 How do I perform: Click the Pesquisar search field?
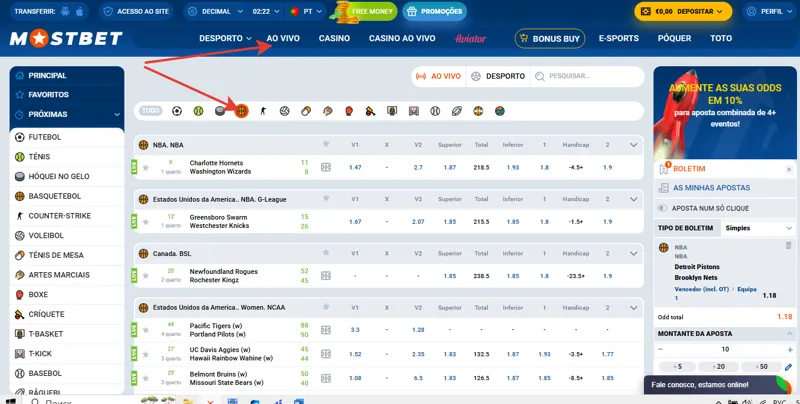coord(585,76)
